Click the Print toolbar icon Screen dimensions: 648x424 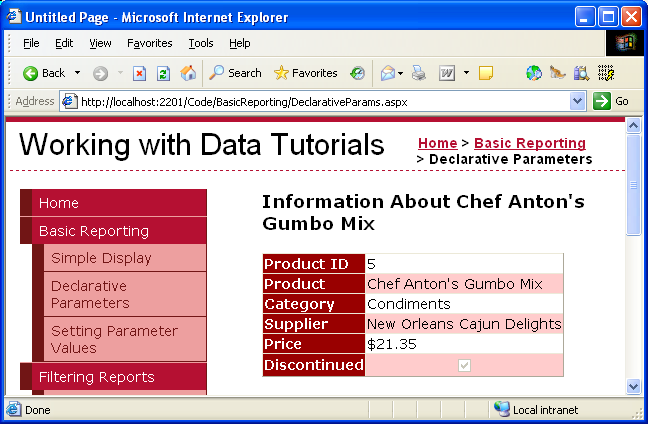pos(419,73)
